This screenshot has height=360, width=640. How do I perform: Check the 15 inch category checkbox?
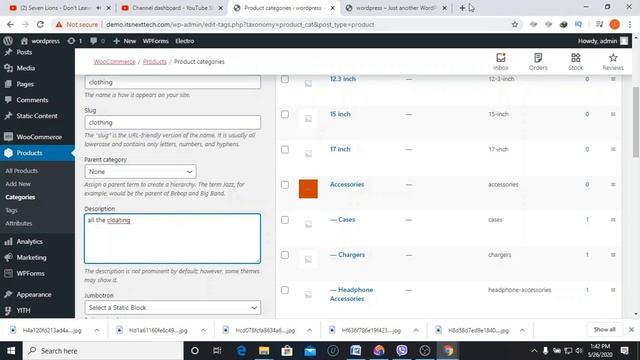pyautogui.click(x=285, y=114)
